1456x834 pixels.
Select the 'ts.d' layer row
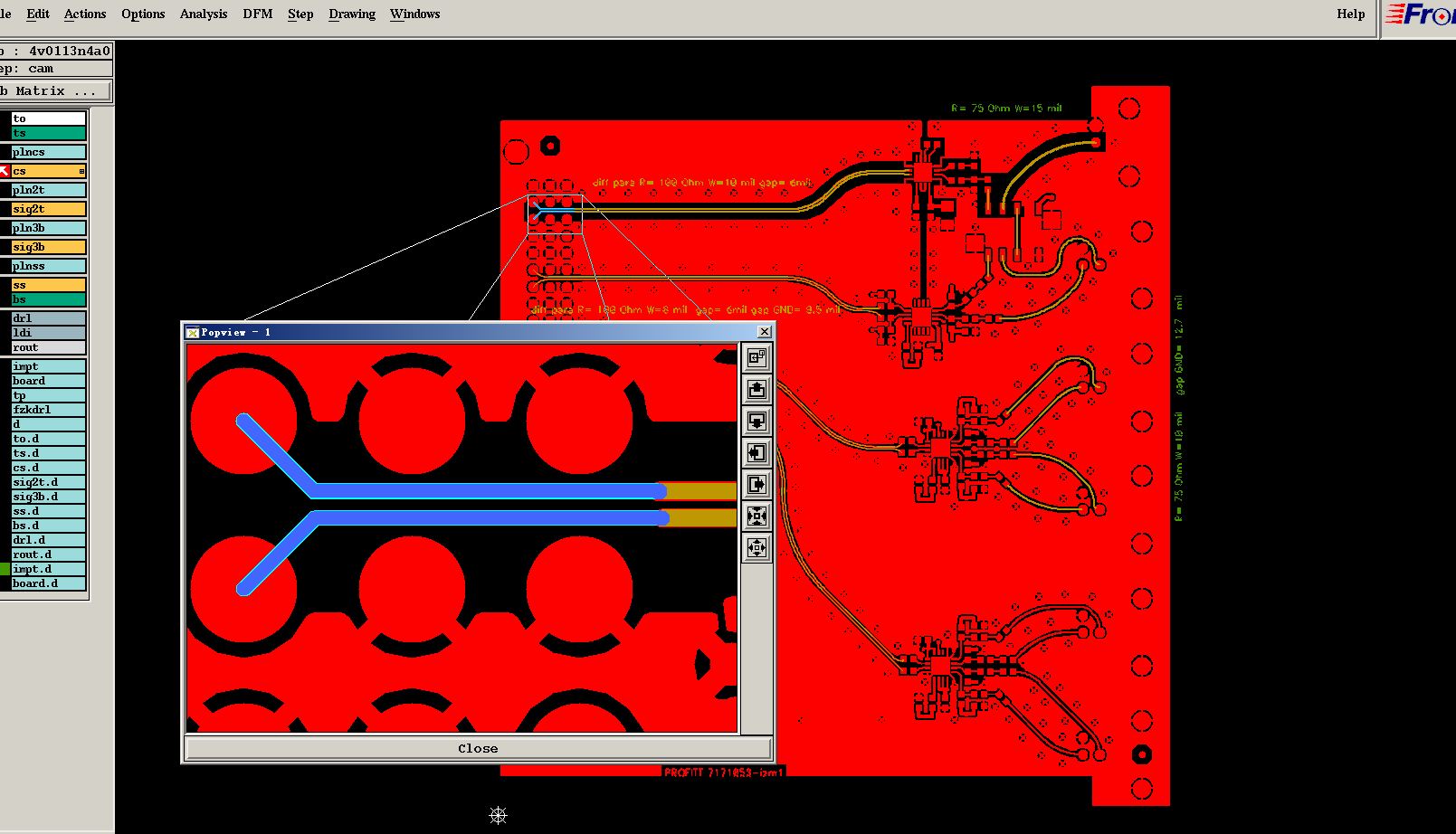(x=49, y=453)
